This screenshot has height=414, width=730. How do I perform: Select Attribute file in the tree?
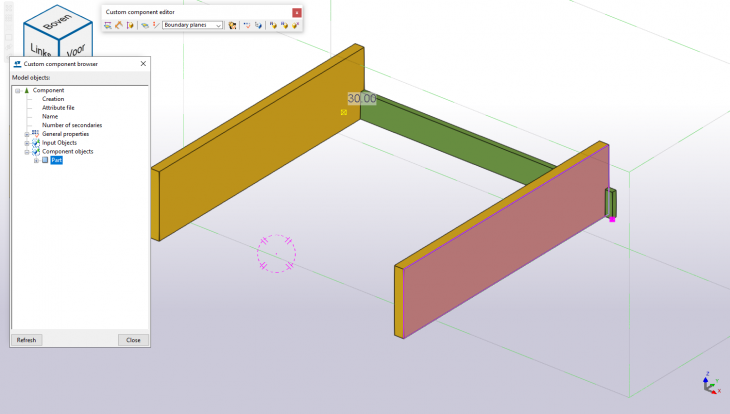click(x=58, y=108)
